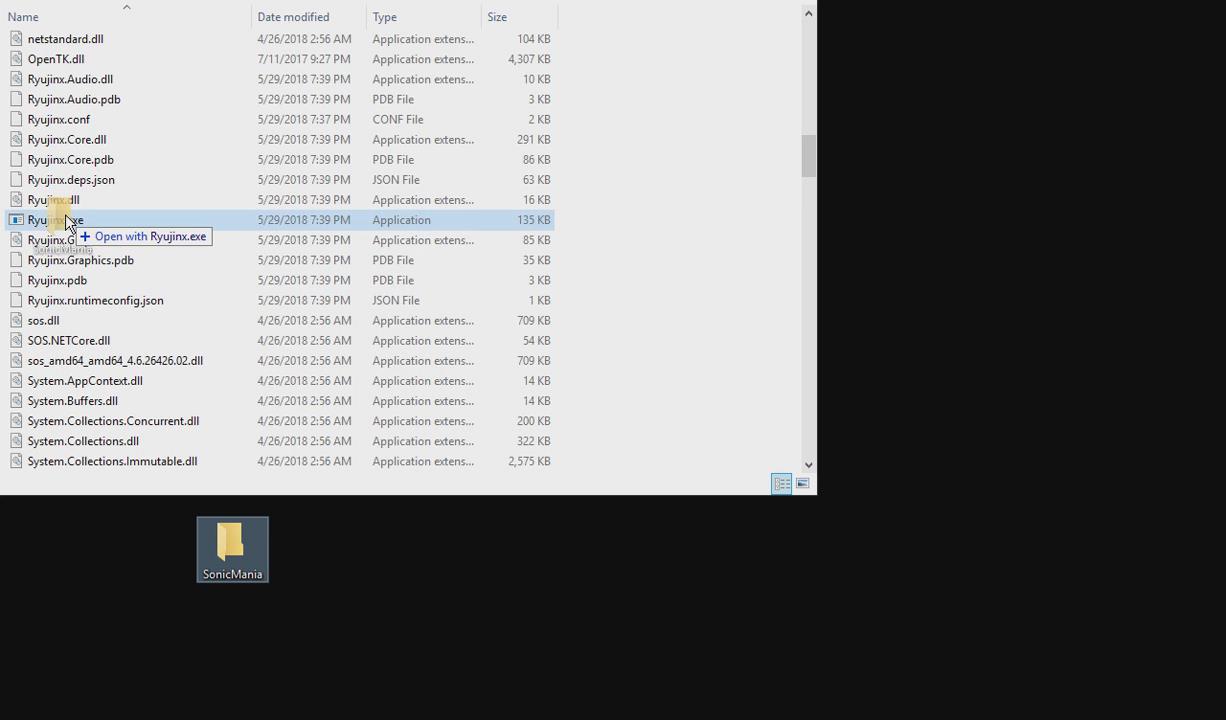Image resolution: width=1226 pixels, height=720 pixels.
Task: Select the SonicMania folder on desktop
Action: tap(232, 549)
